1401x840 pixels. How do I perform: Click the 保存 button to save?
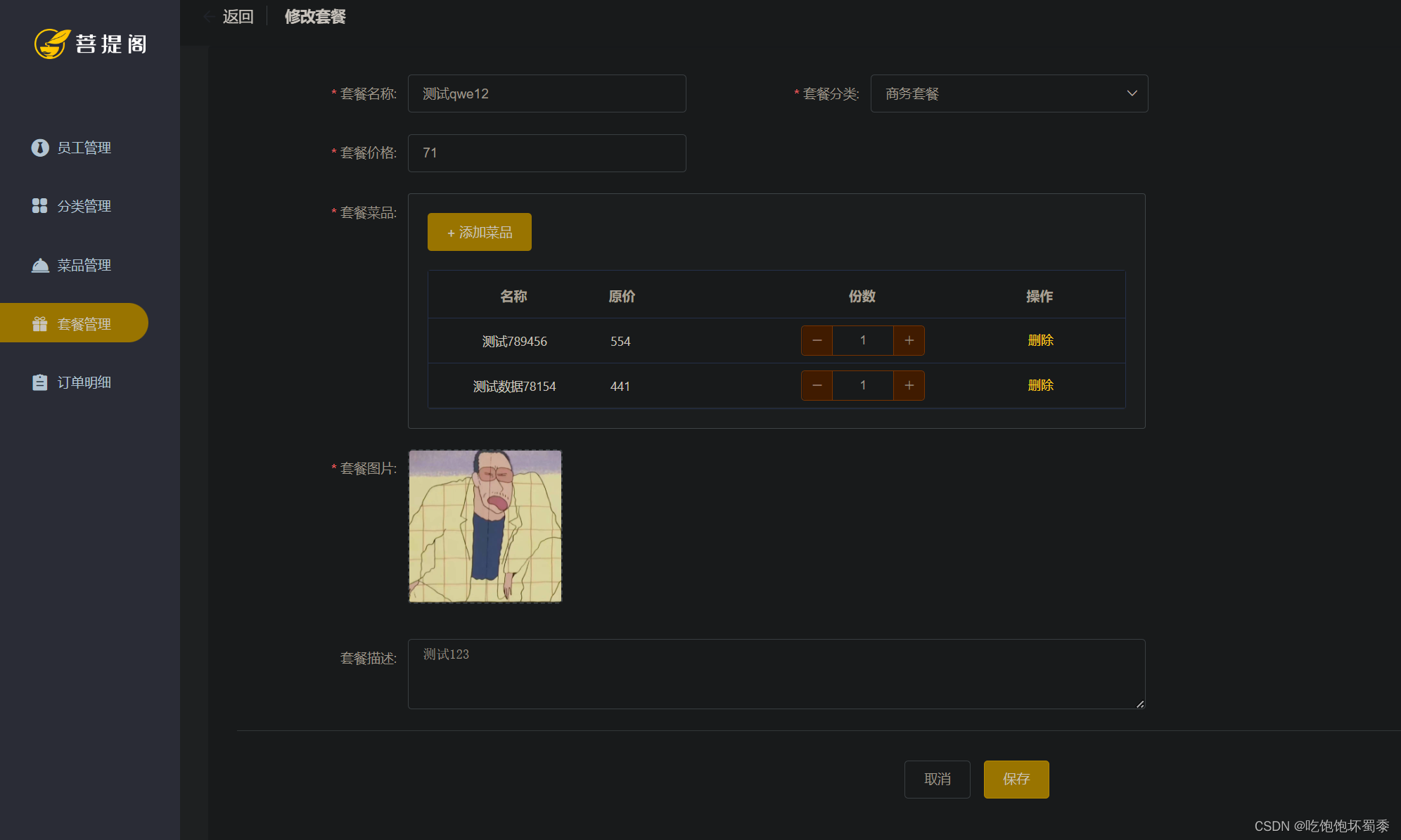coord(1016,779)
